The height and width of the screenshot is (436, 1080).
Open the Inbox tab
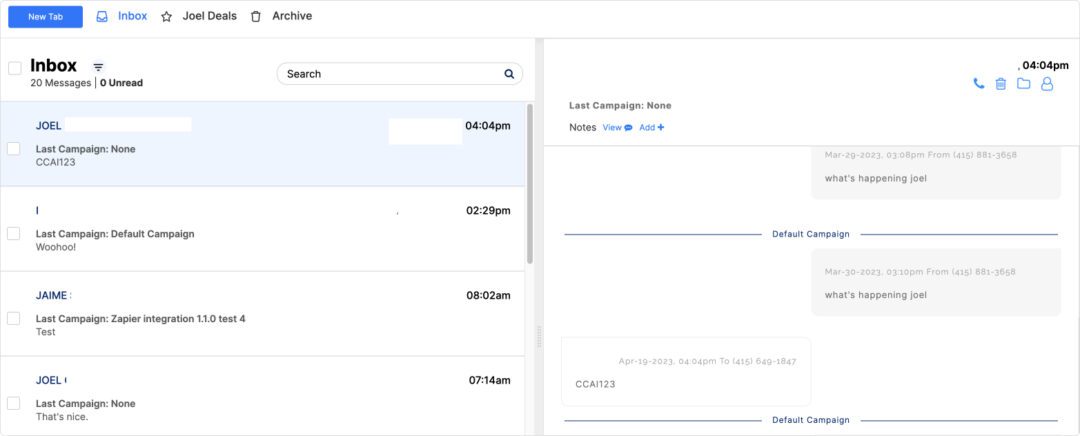(132, 16)
